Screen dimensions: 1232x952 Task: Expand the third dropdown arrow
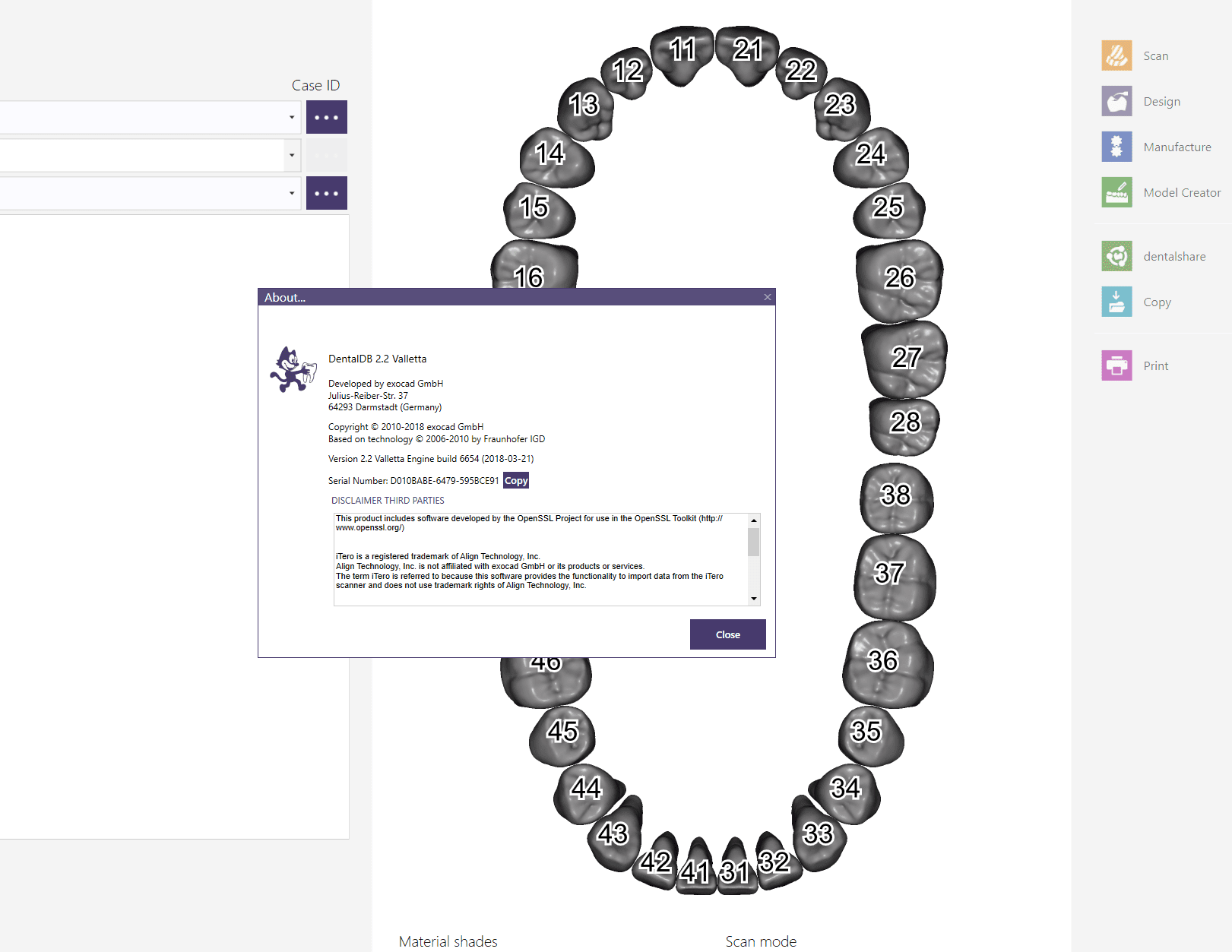pyautogui.click(x=292, y=193)
